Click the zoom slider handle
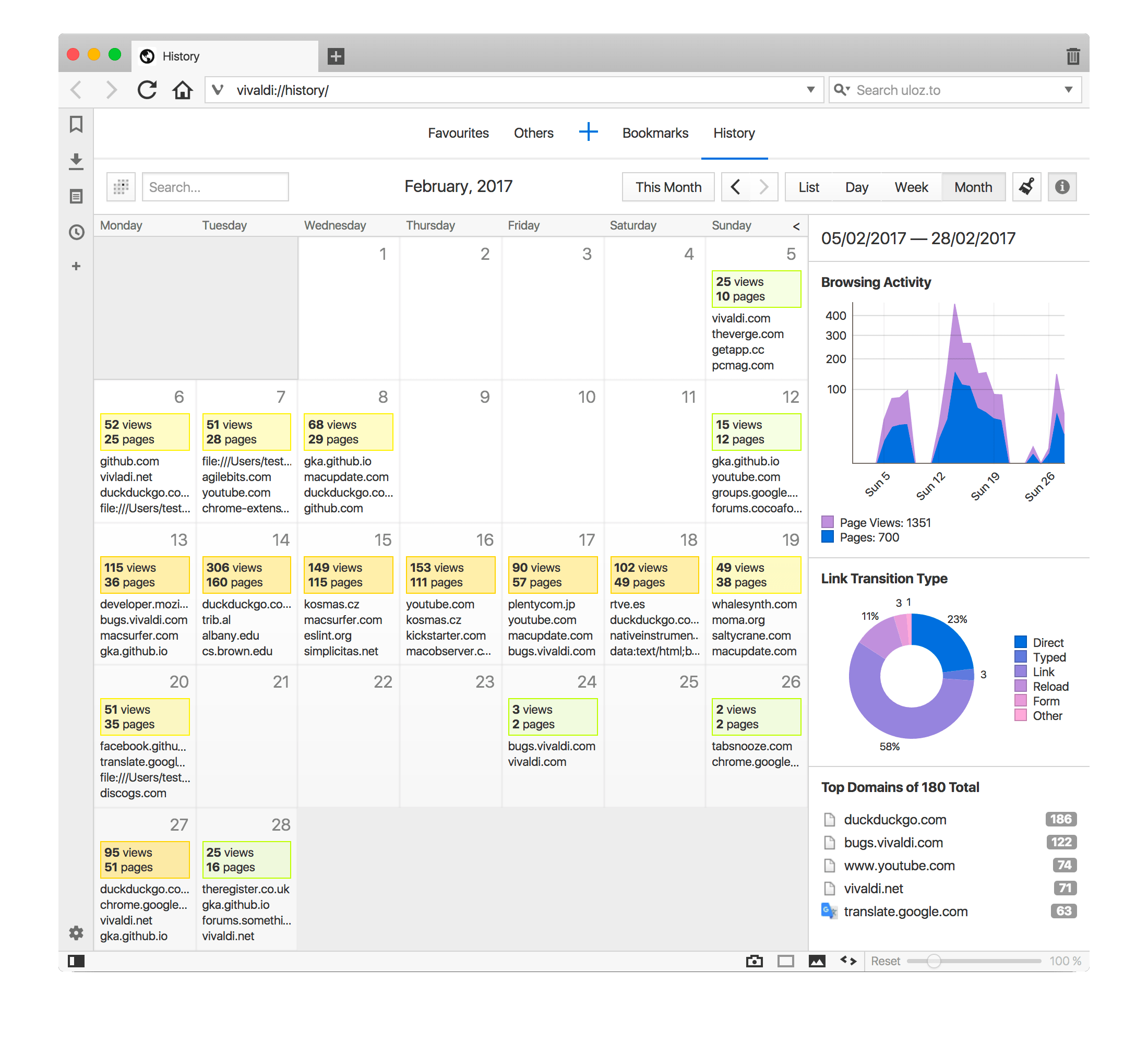 pos(934,961)
